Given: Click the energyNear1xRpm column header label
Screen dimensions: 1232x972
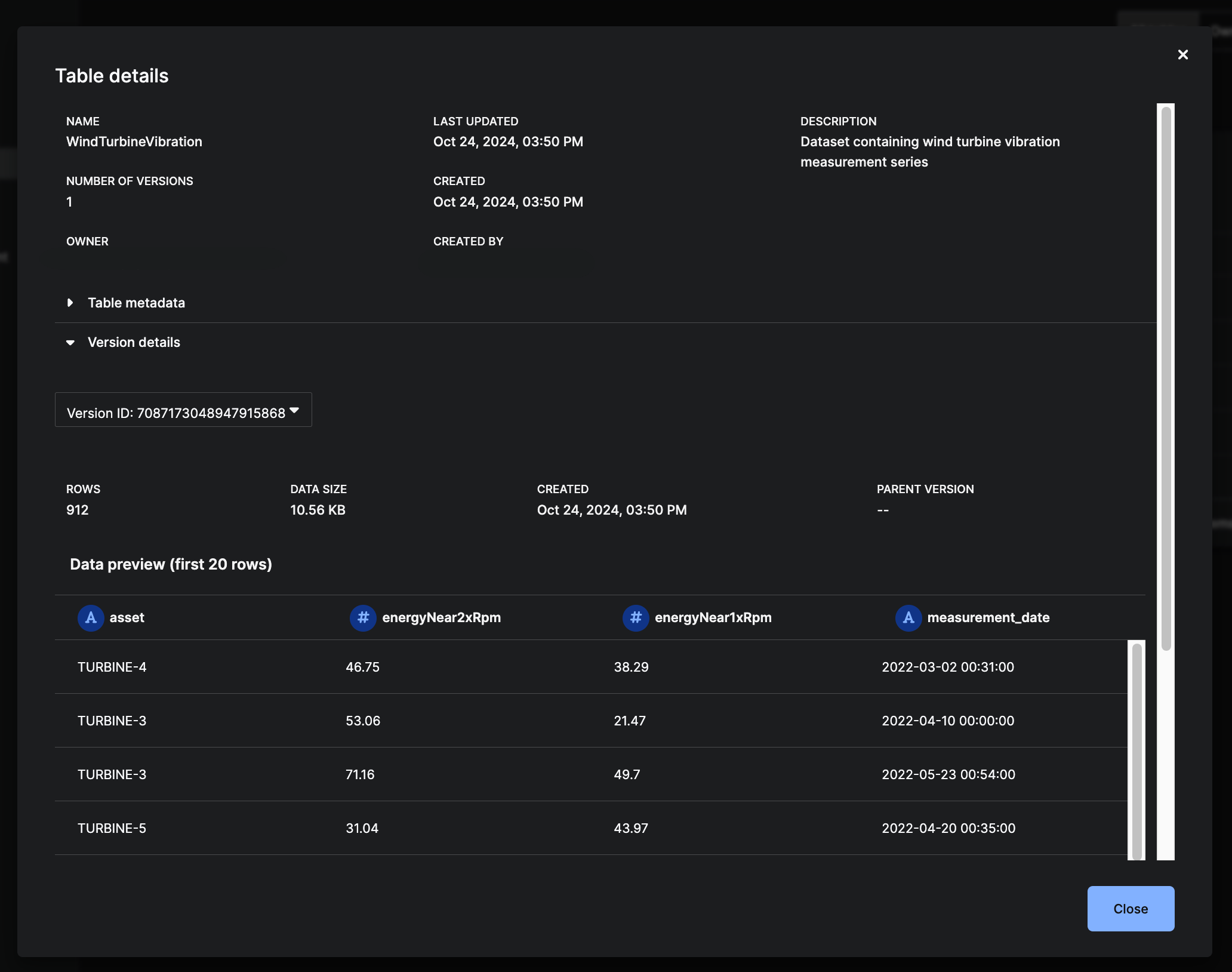Looking at the screenshot, I should pyautogui.click(x=713, y=617).
